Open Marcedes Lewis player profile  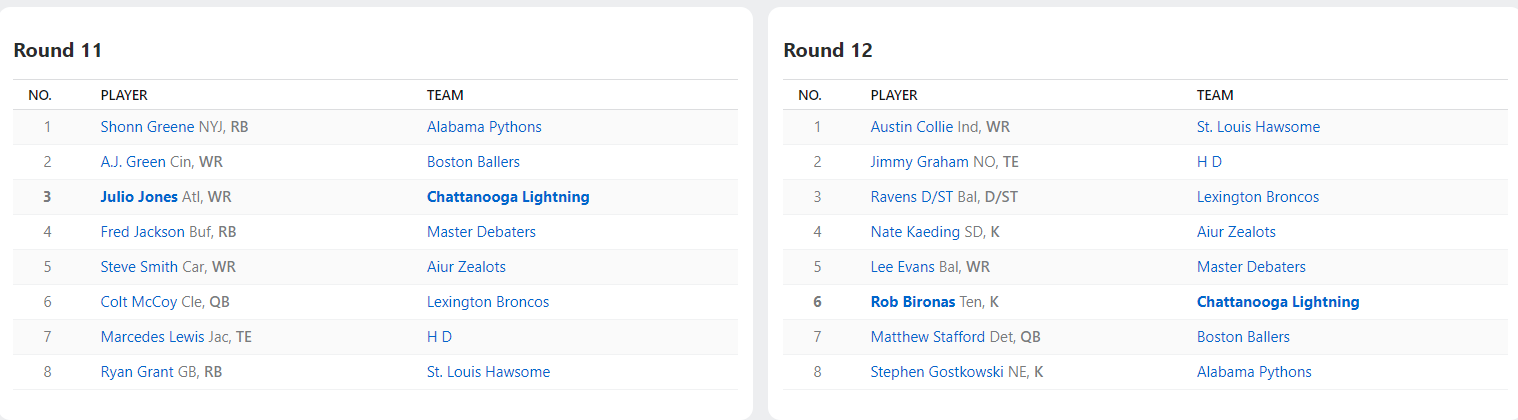point(153,337)
